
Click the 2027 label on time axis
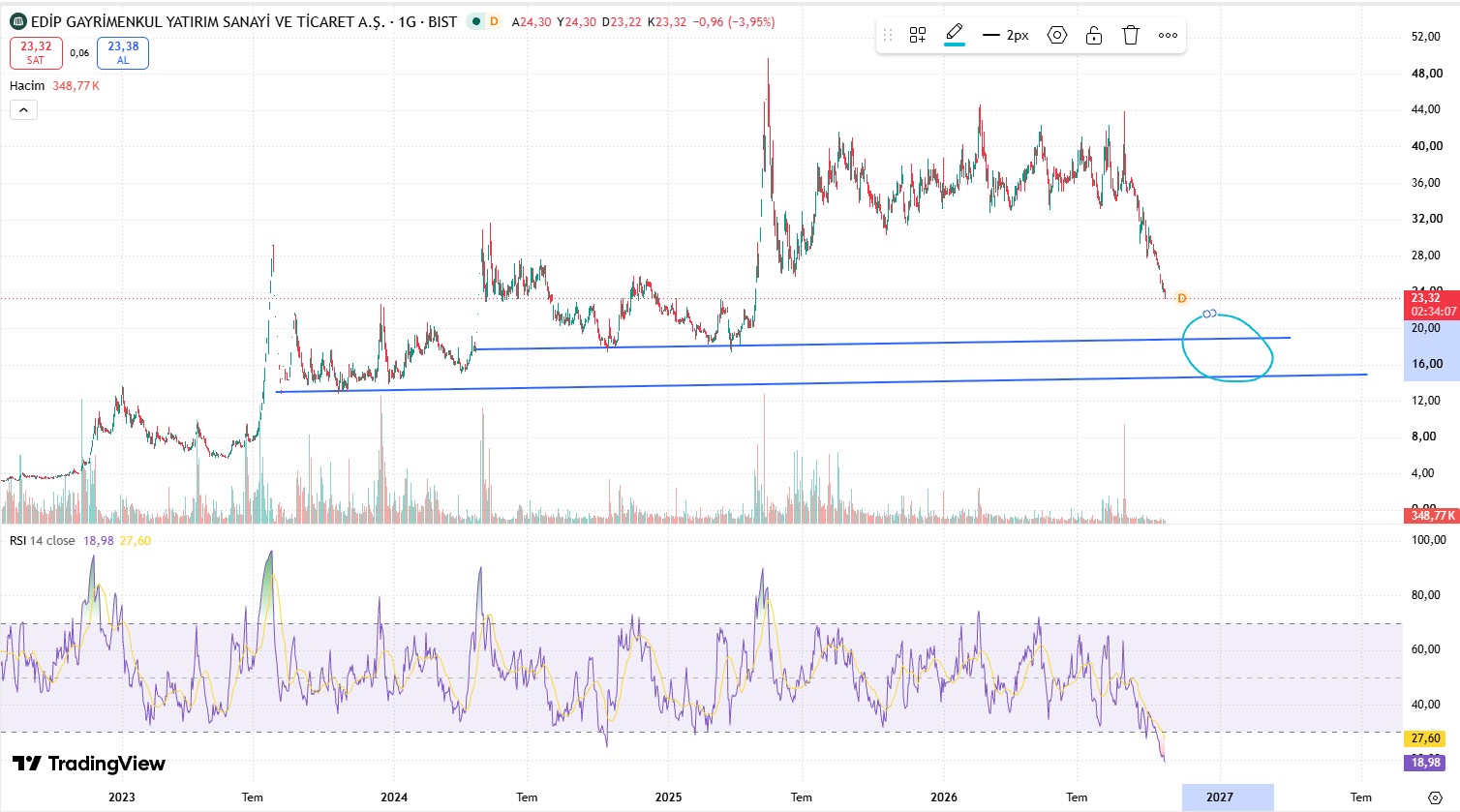pyautogui.click(x=1220, y=797)
